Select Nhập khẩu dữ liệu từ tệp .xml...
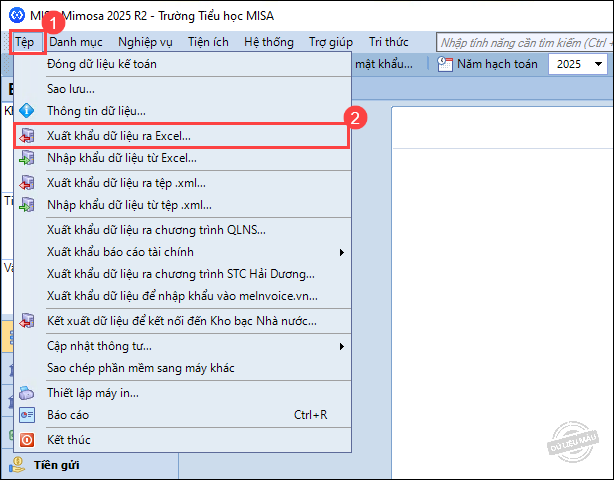Viewport: 614px width, 480px height. point(182,205)
